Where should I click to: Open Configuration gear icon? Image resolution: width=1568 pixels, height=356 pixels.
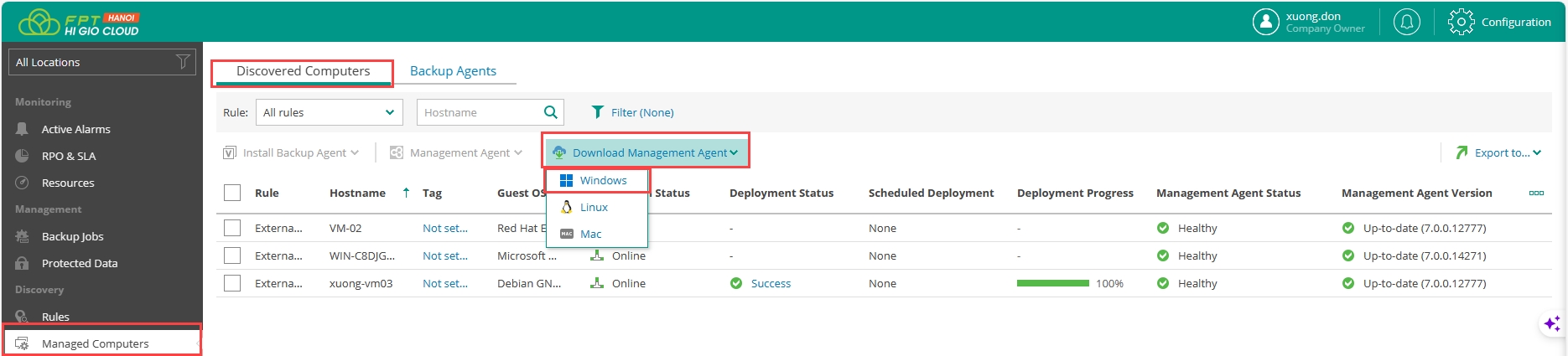1461,22
